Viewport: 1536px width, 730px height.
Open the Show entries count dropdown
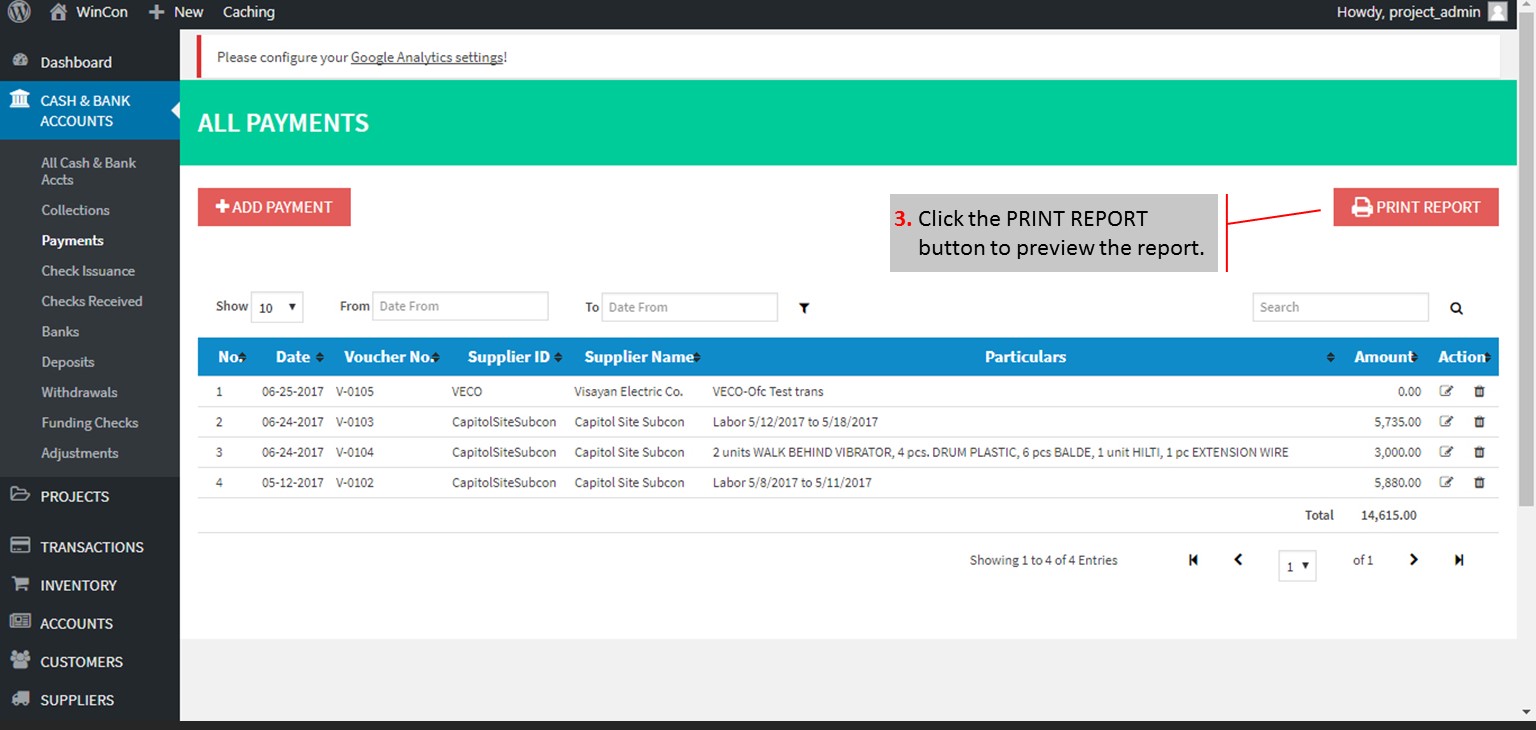coord(277,308)
